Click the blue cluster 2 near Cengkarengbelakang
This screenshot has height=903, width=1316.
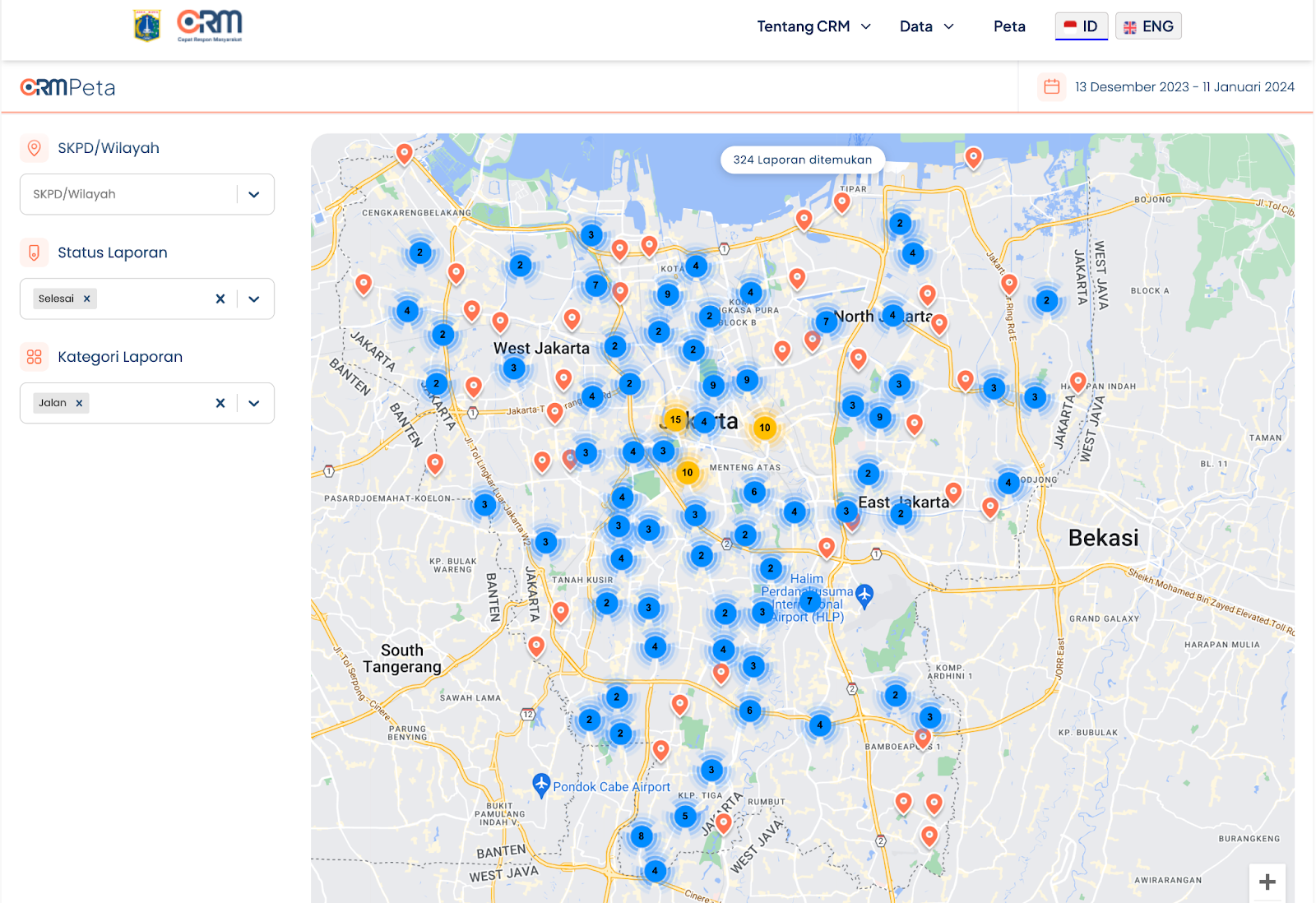[x=419, y=252]
